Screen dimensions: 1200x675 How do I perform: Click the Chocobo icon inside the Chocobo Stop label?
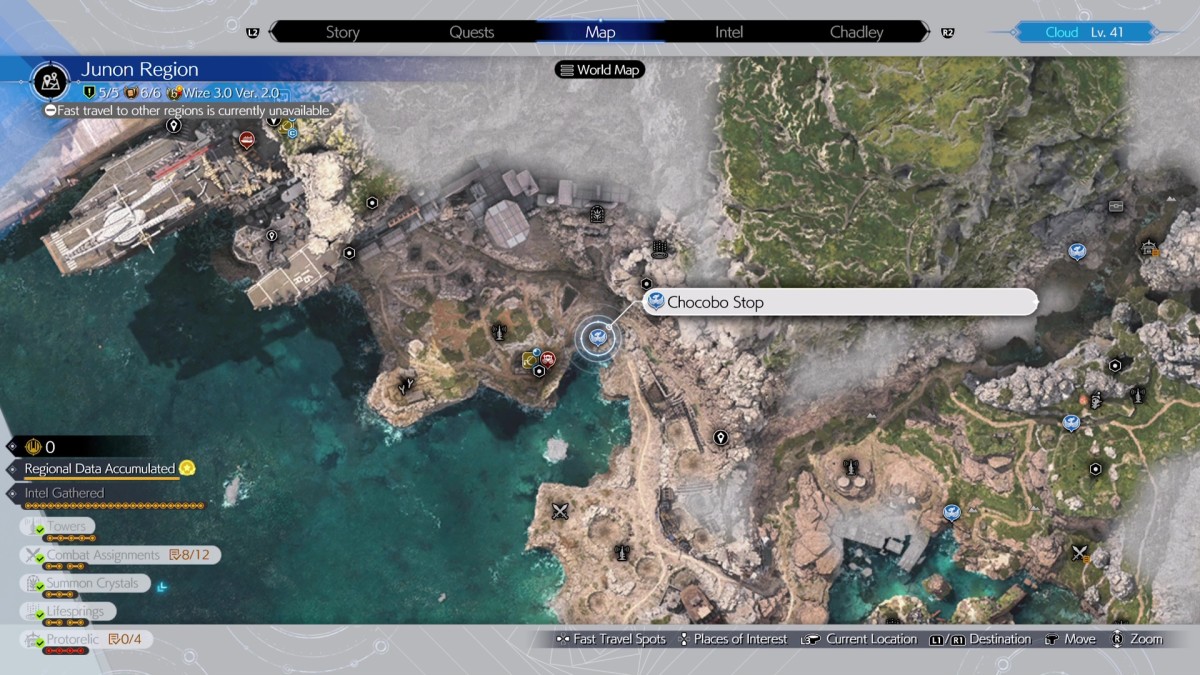coord(657,302)
